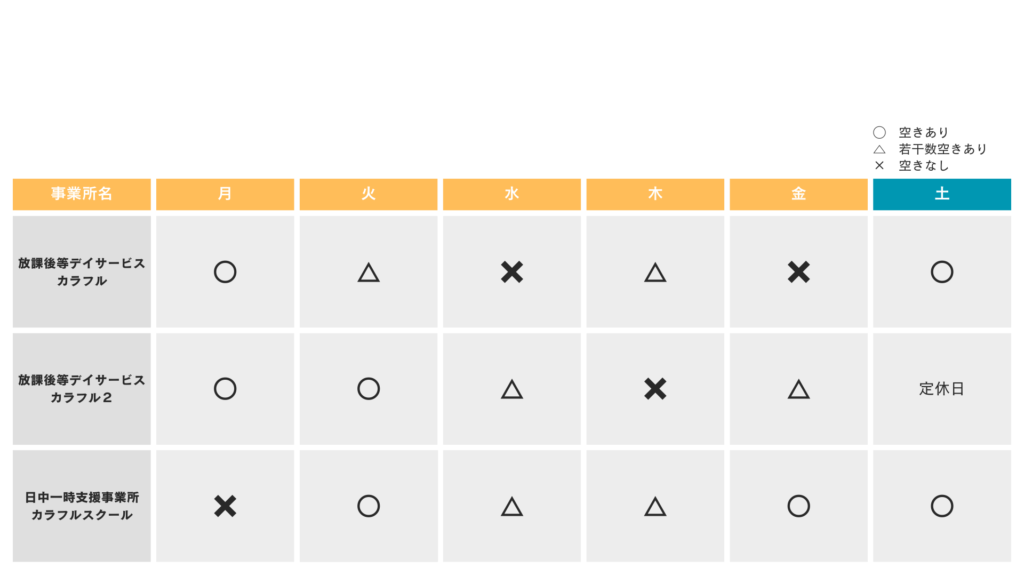Click the triangle icon for カラフル on Tuesday
Screen dimensions: 1024x576
[x=368, y=272]
